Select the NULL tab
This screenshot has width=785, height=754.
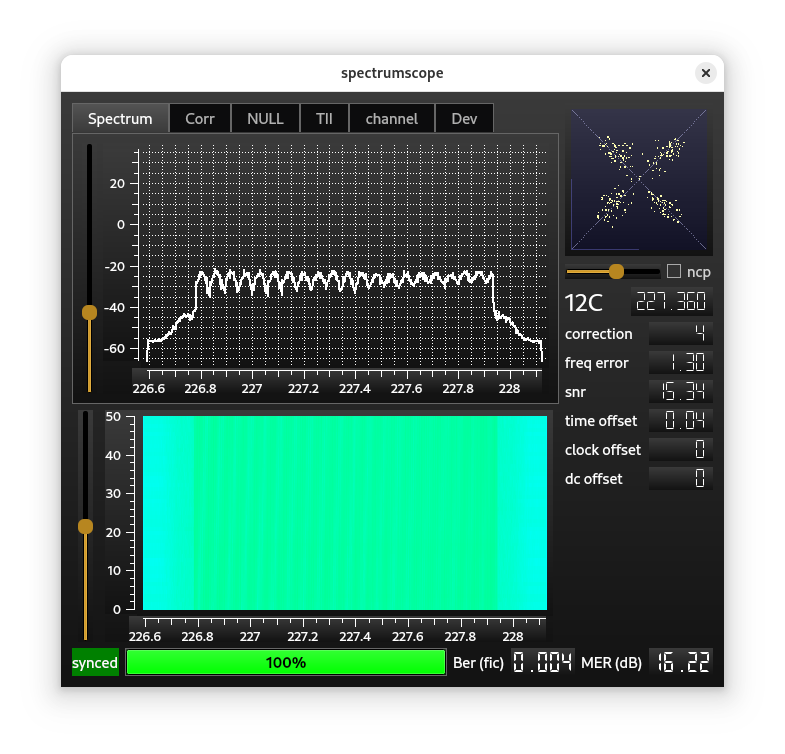[265, 119]
